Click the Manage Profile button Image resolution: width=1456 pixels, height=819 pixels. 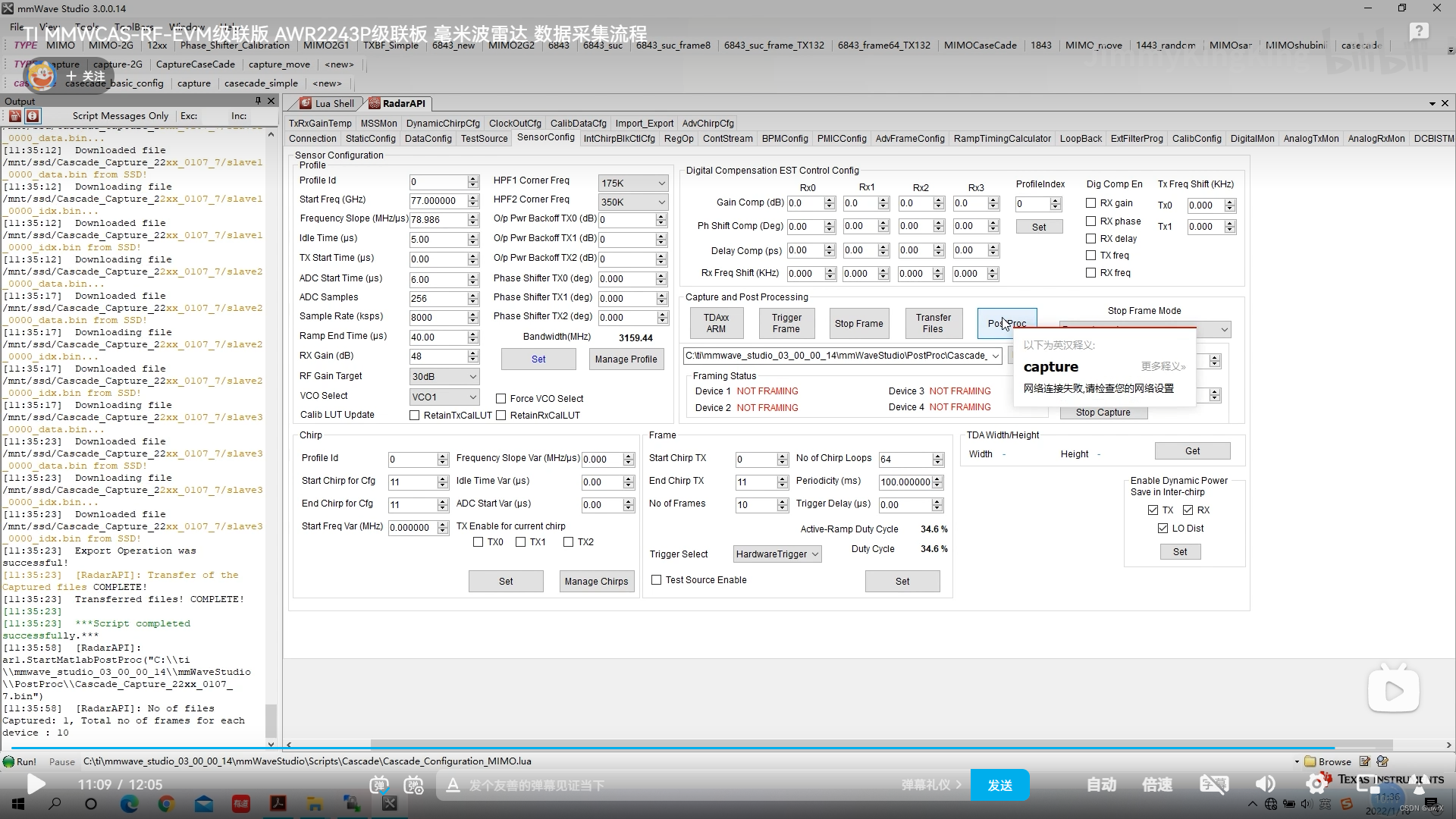626,359
